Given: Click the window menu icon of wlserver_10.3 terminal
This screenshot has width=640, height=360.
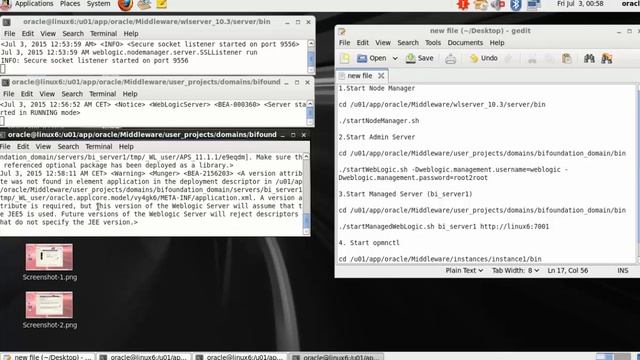Looking at the screenshot, I should click(7, 22).
